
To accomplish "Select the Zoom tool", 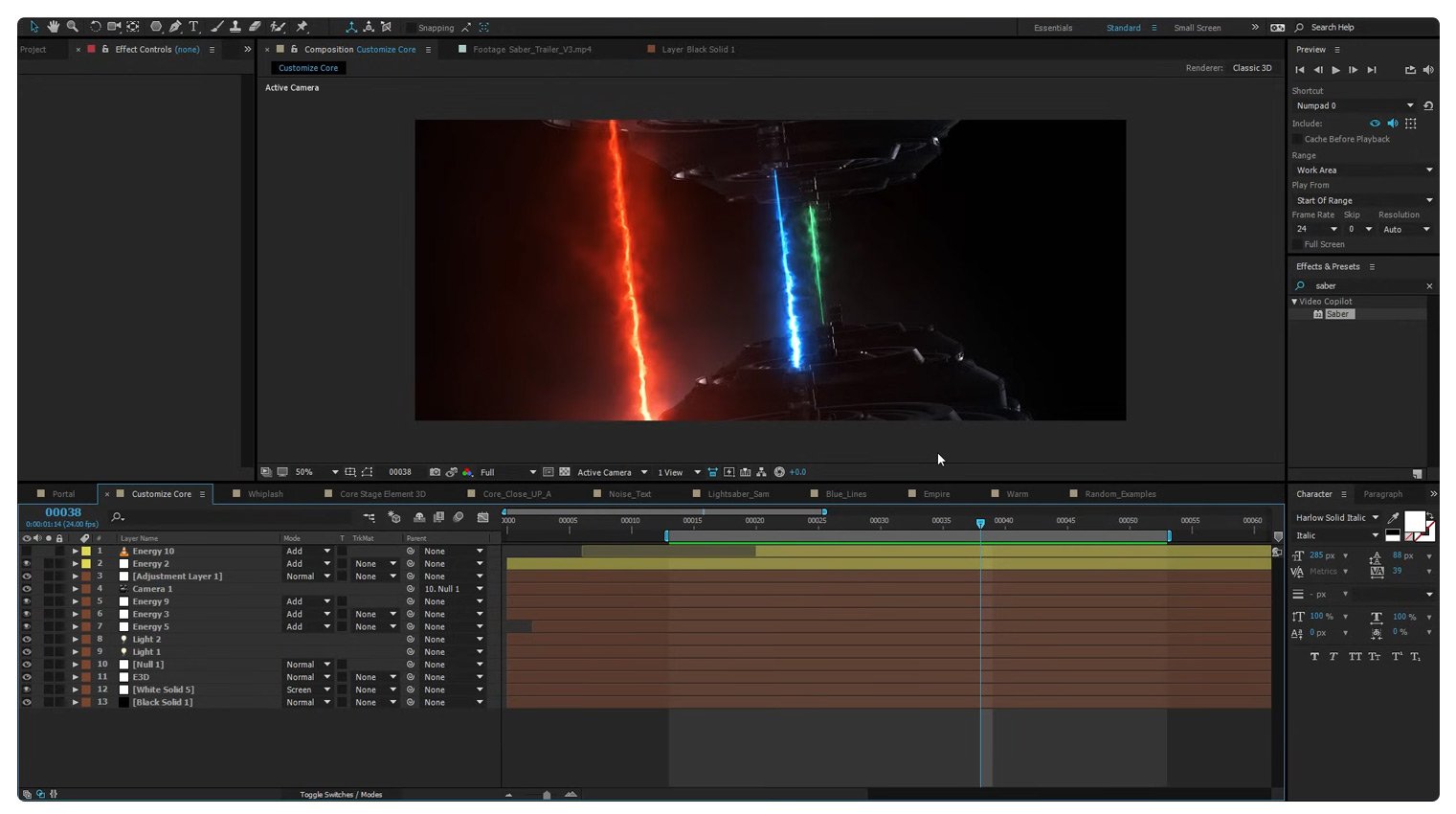I will [x=72, y=27].
